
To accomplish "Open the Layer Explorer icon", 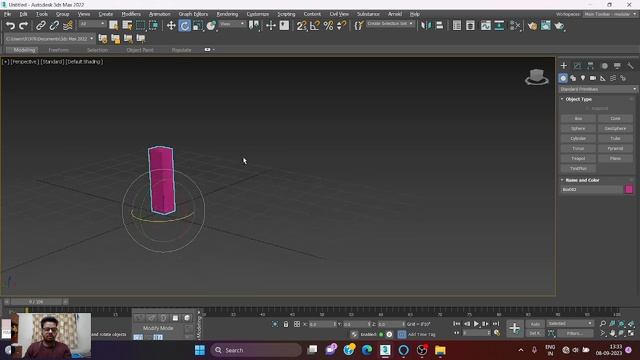I will [470, 26].
